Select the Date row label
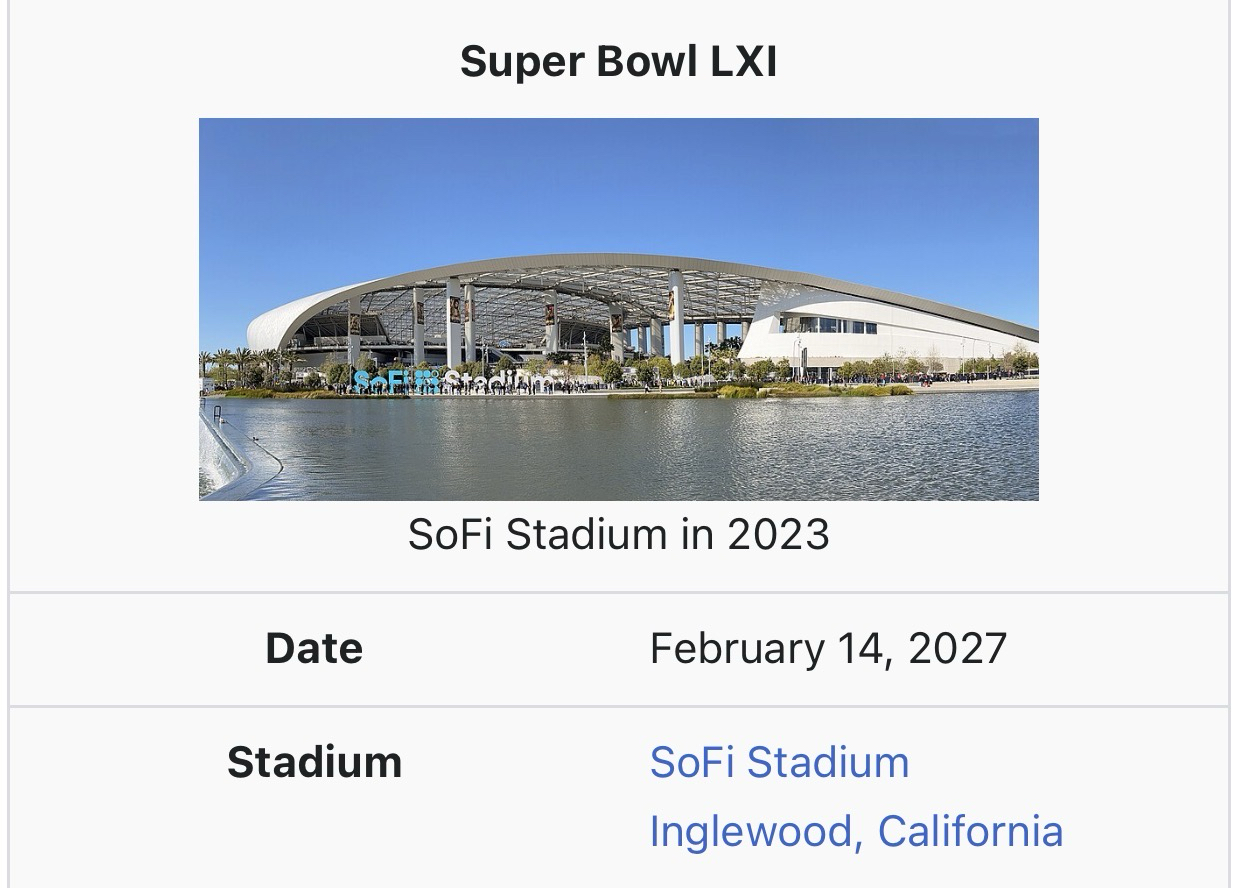 pos(314,648)
